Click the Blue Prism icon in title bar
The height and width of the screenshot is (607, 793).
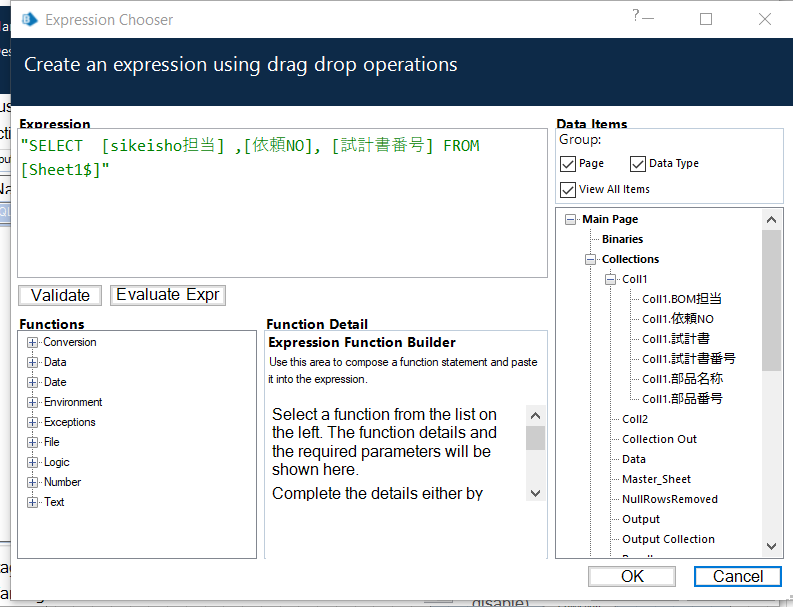pos(29,19)
